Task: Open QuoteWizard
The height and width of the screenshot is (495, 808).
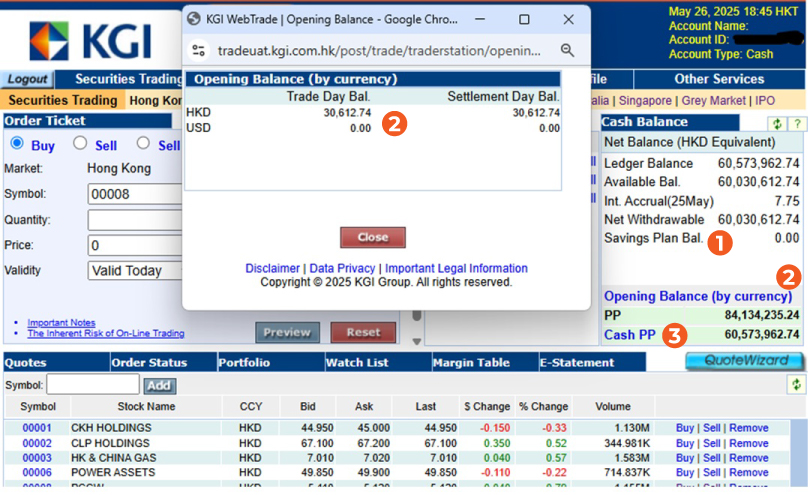Action: (745, 361)
